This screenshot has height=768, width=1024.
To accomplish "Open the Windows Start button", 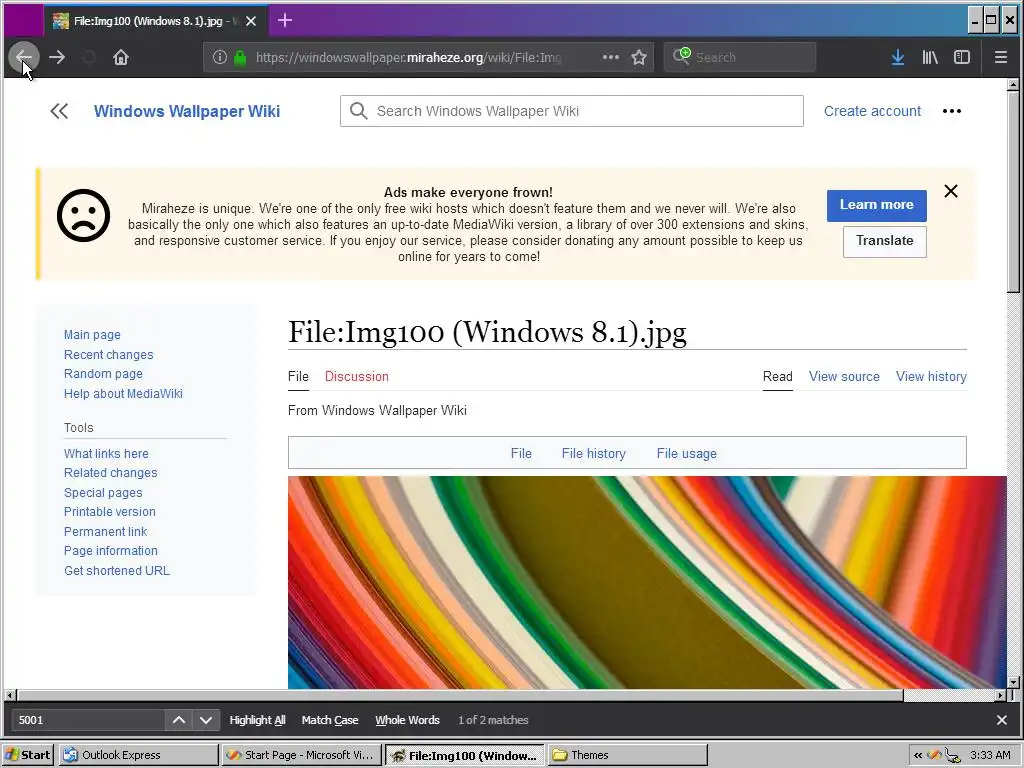I will [28, 755].
